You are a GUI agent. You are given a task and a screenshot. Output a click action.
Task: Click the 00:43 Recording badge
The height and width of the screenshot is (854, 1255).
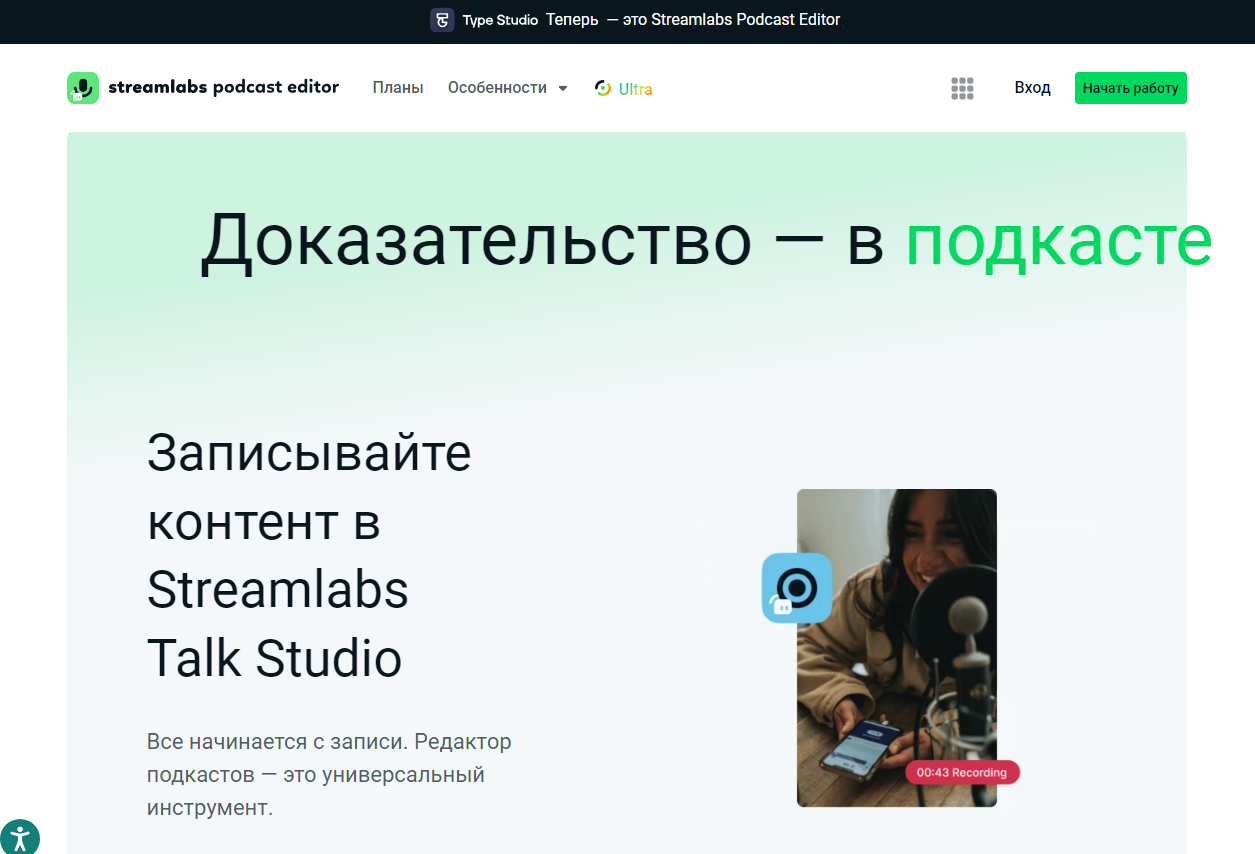pos(962,773)
